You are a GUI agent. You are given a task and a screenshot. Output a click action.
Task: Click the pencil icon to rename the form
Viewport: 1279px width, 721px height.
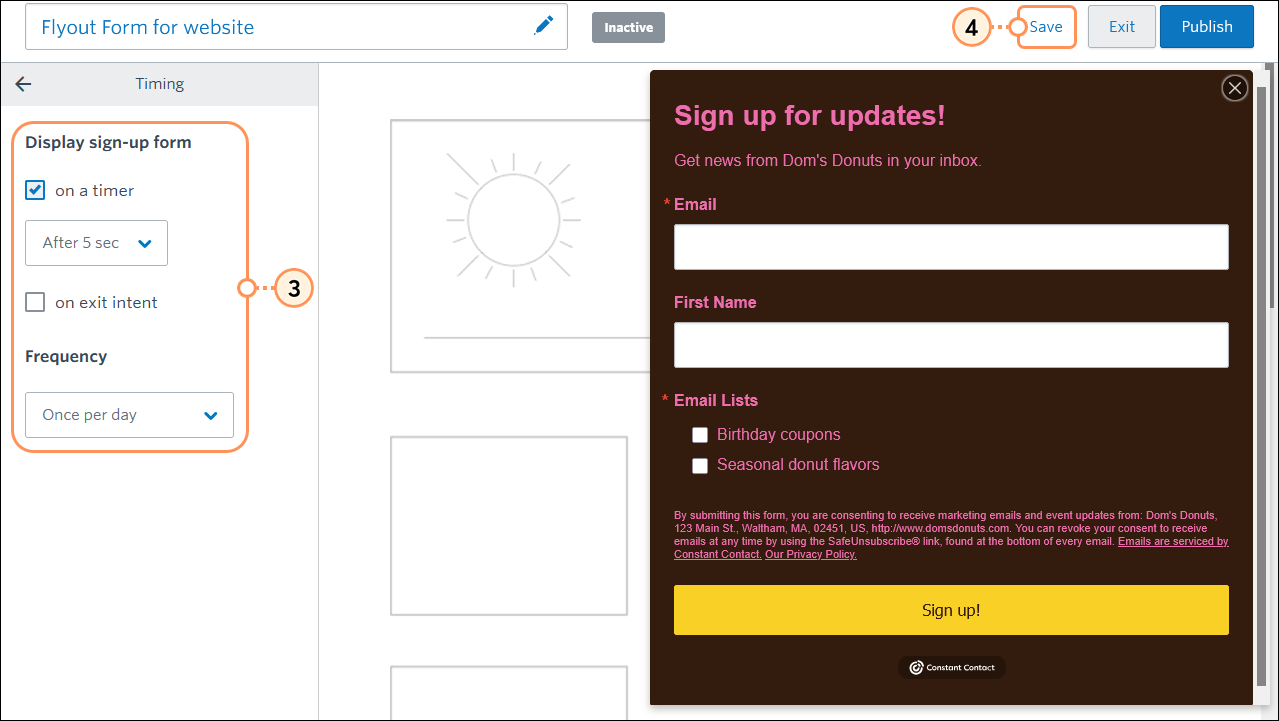pos(543,26)
